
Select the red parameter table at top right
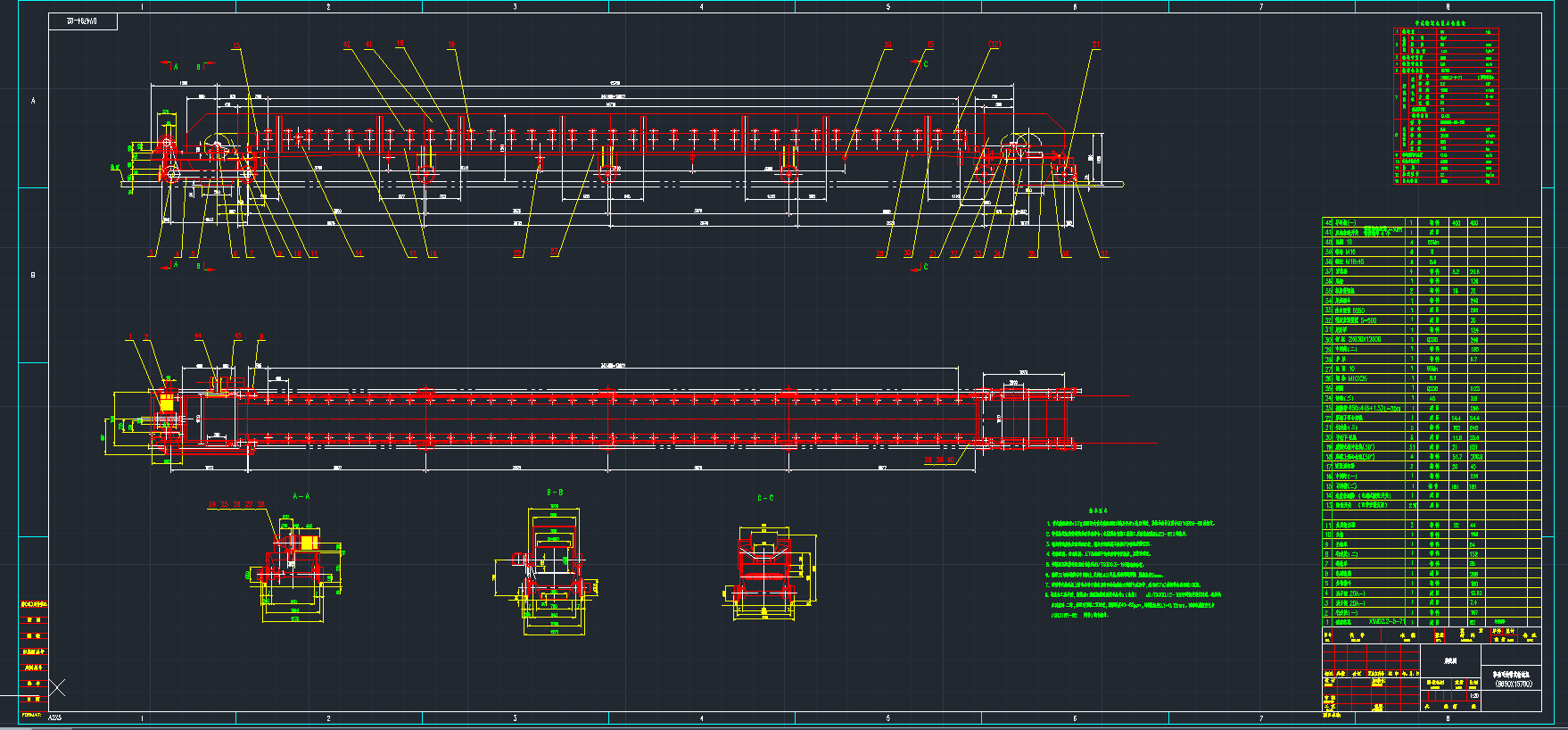[1446, 106]
